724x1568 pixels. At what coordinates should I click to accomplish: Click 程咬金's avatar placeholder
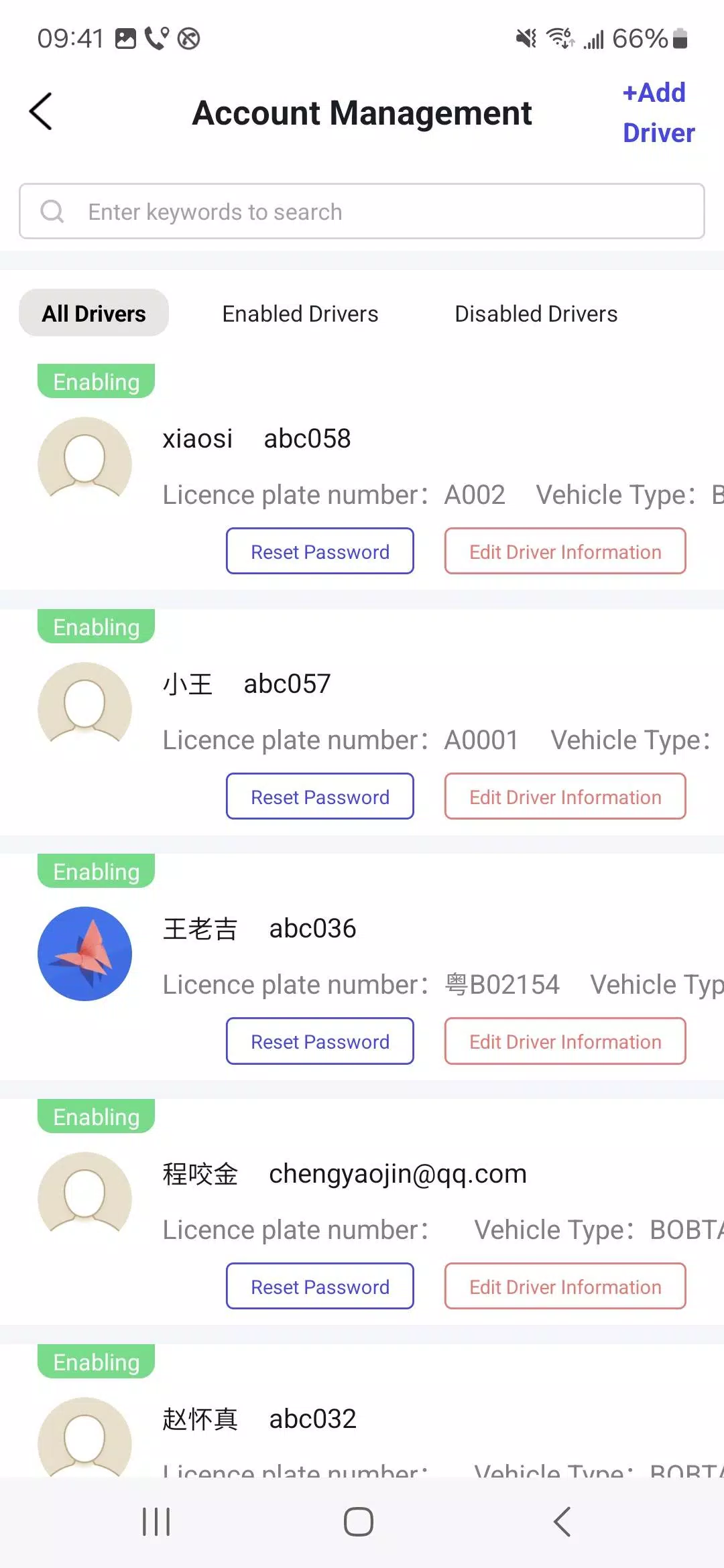click(x=84, y=1199)
